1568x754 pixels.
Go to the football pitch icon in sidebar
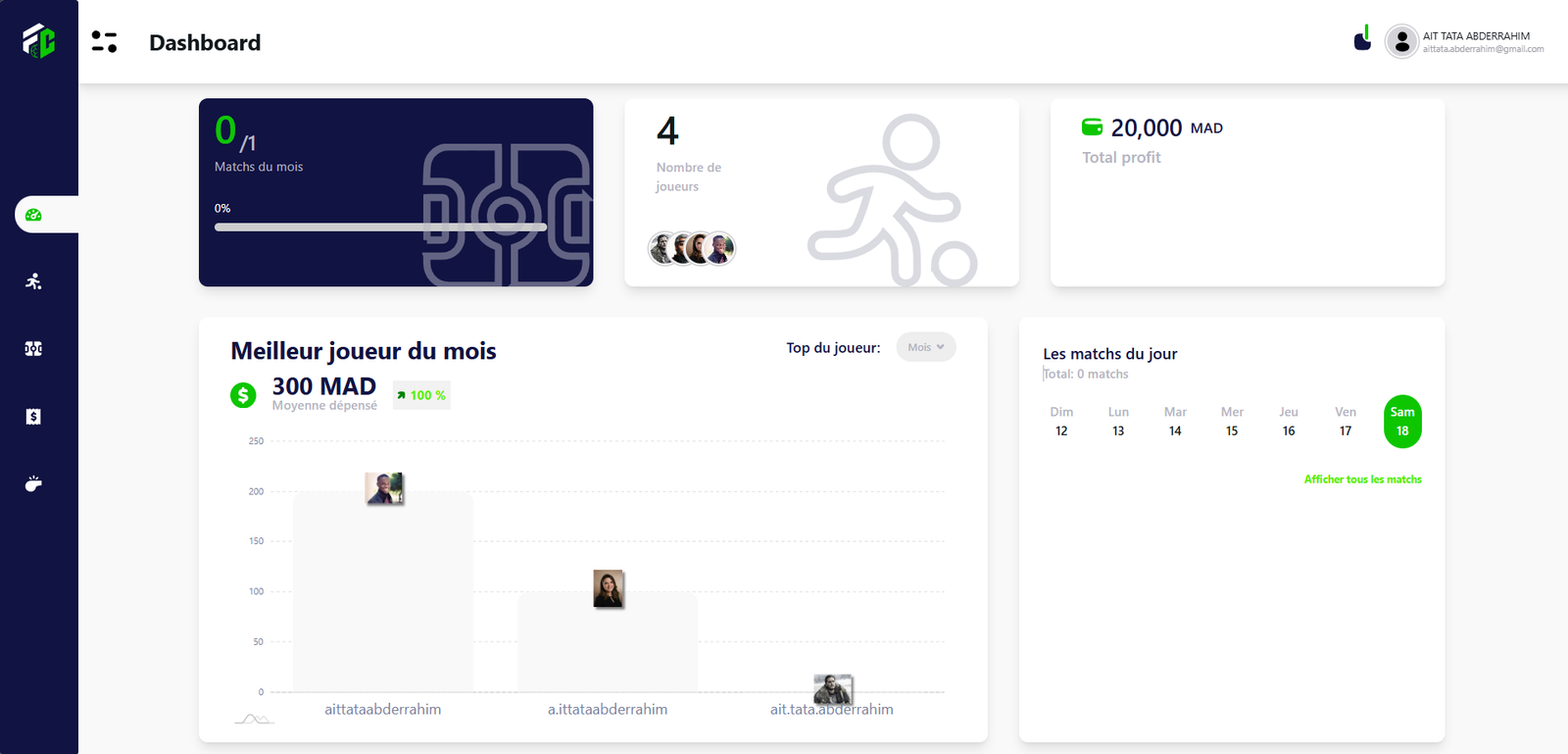pyautogui.click(x=33, y=348)
